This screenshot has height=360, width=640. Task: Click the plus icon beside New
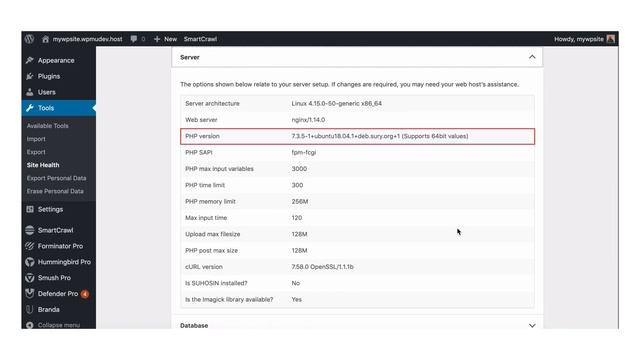click(x=157, y=39)
